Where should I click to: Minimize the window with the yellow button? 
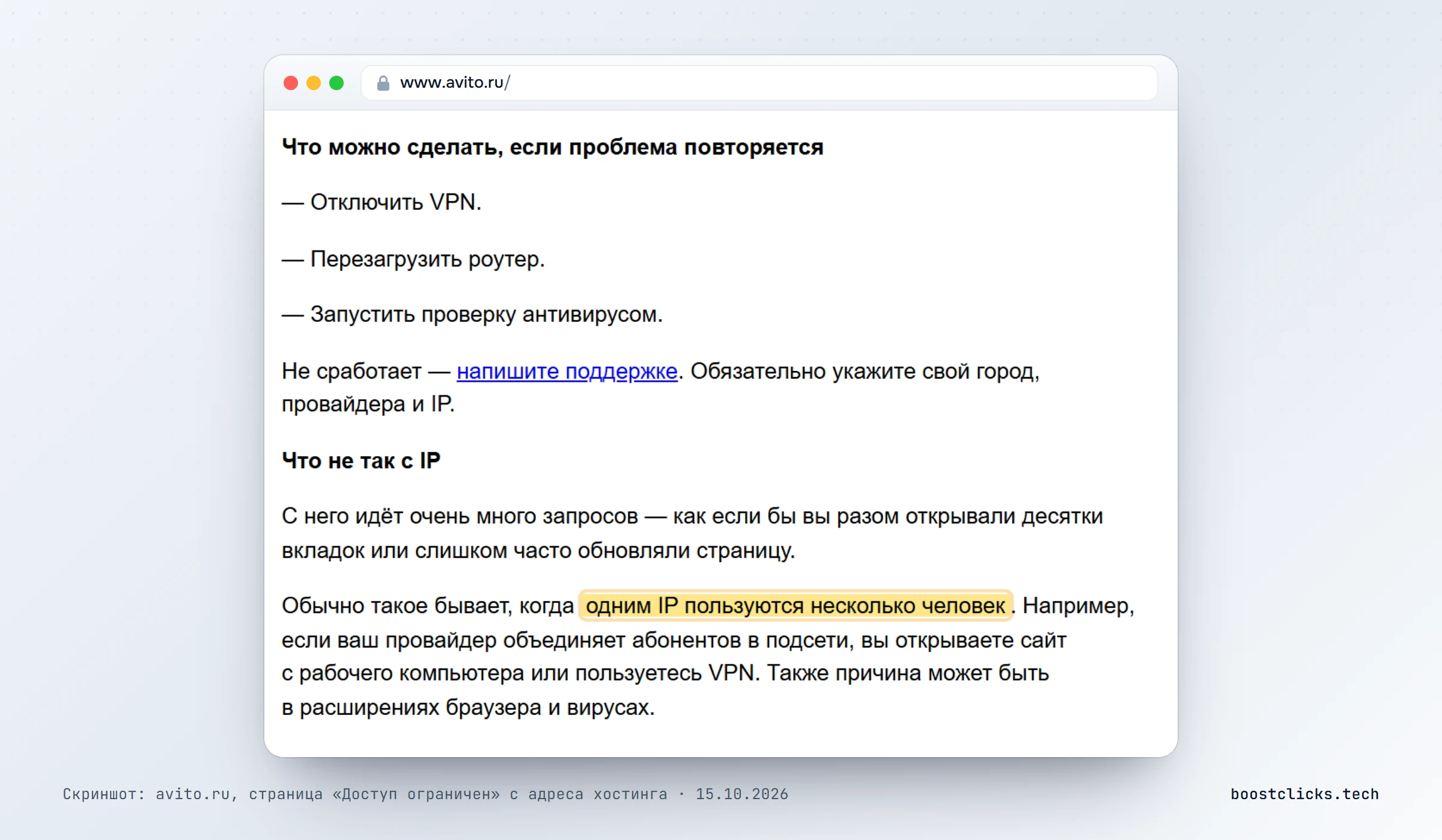(314, 83)
